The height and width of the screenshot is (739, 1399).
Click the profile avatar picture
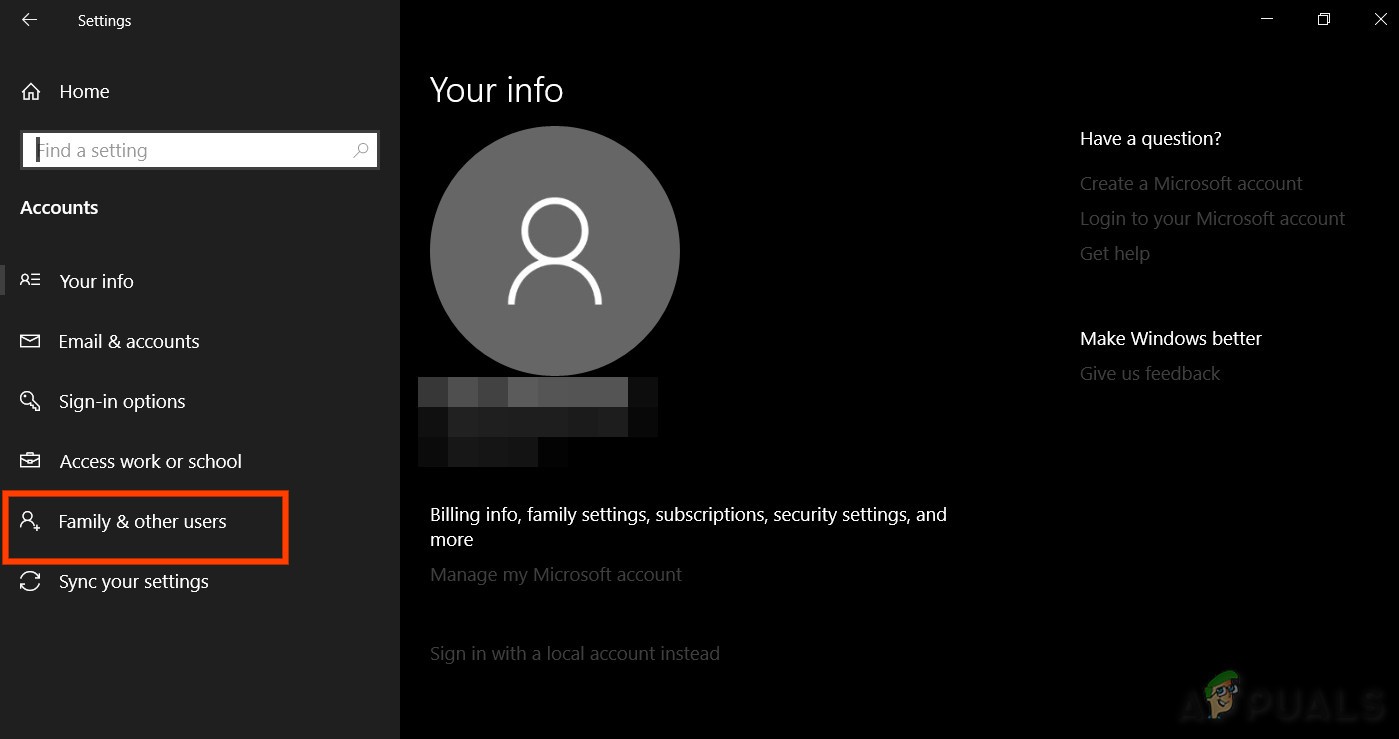click(x=555, y=251)
